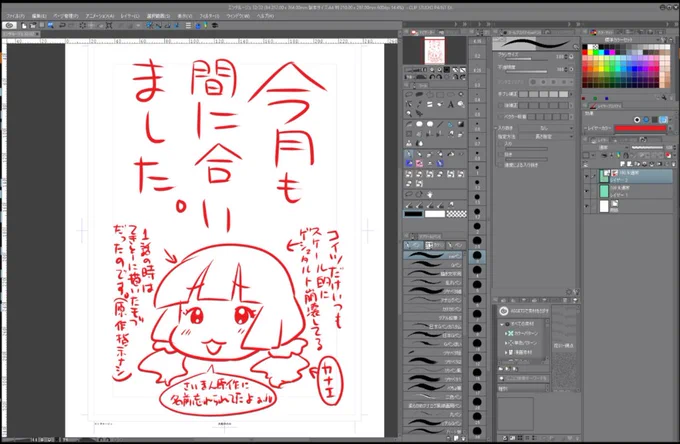Select レイヤー 2 in the layer list
This screenshot has height=444, width=680.
[x=636, y=176]
